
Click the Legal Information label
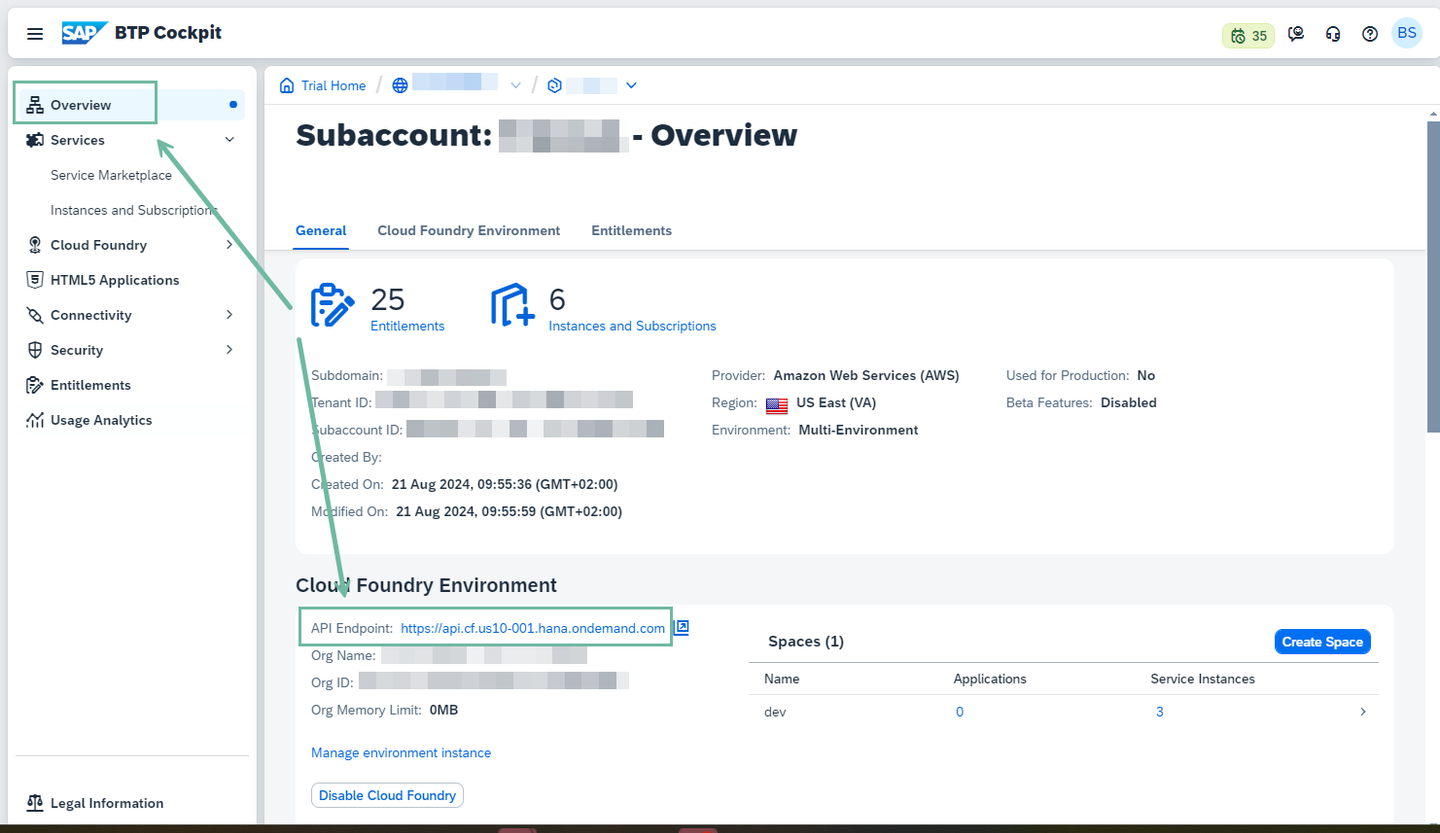107,803
